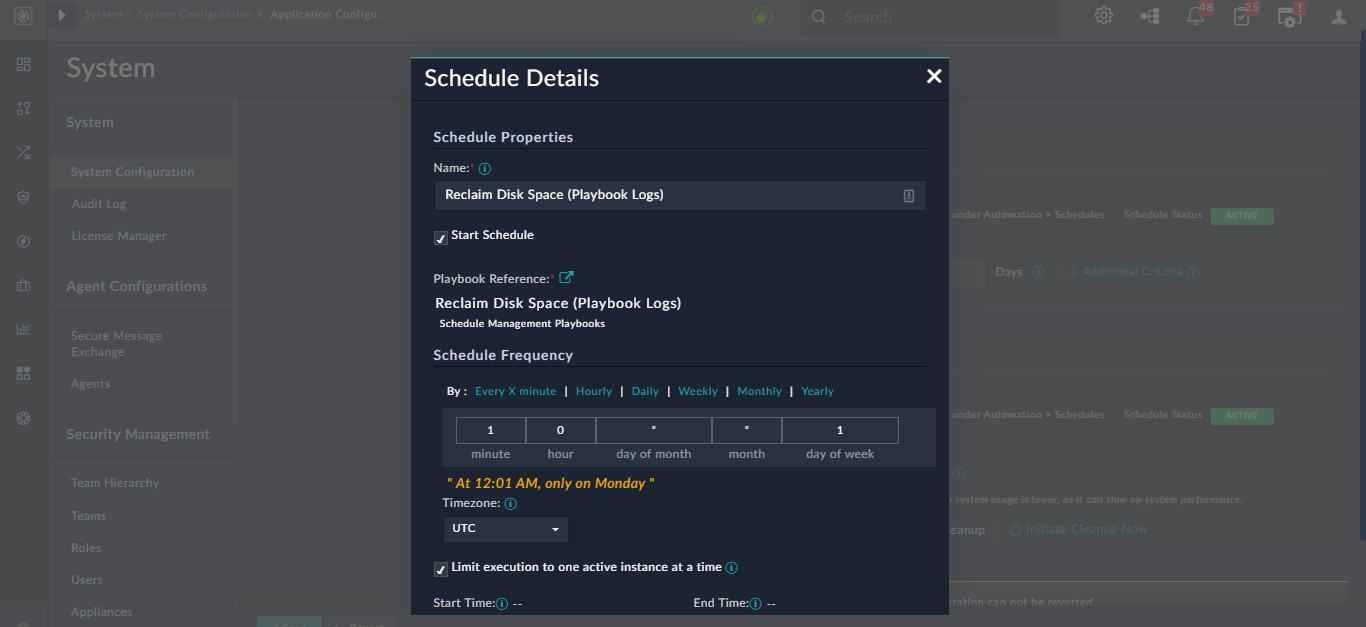Click the breadcrumb Application Configu... dropdown
Viewport: 1366px width, 627px height.
(330, 14)
